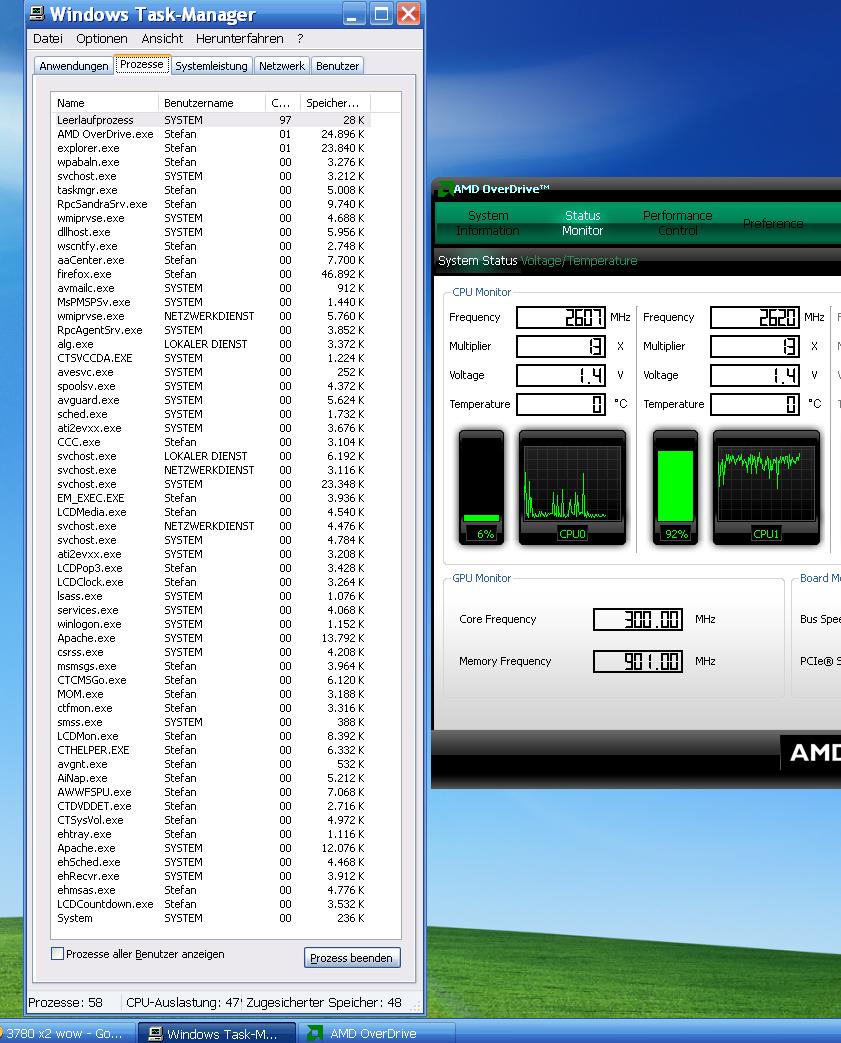Click the Prozess beenden button
The width and height of the screenshot is (841, 1043).
pyautogui.click(x=352, y=958)
